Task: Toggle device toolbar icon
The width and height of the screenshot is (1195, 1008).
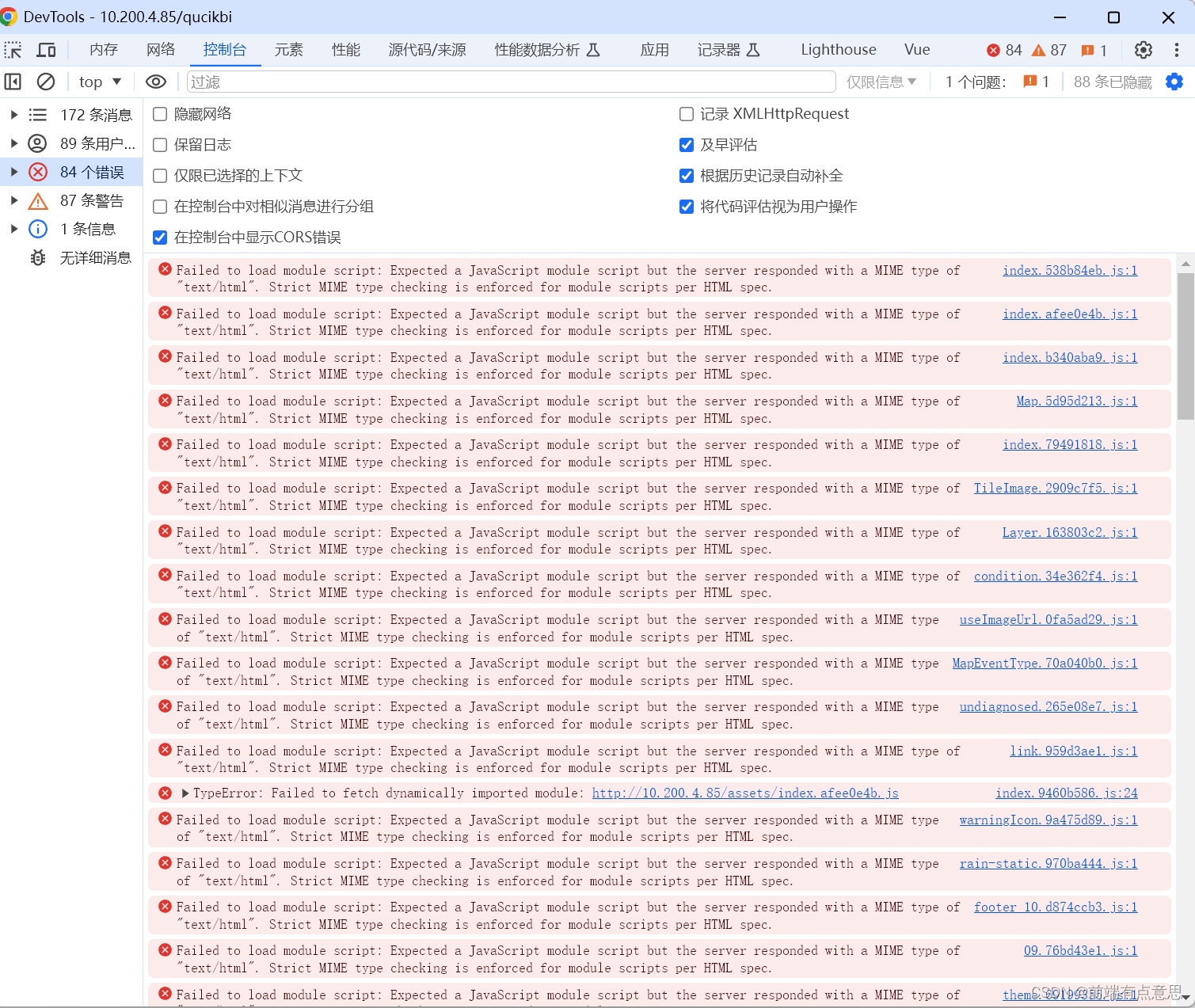Action: pos(47,50)
